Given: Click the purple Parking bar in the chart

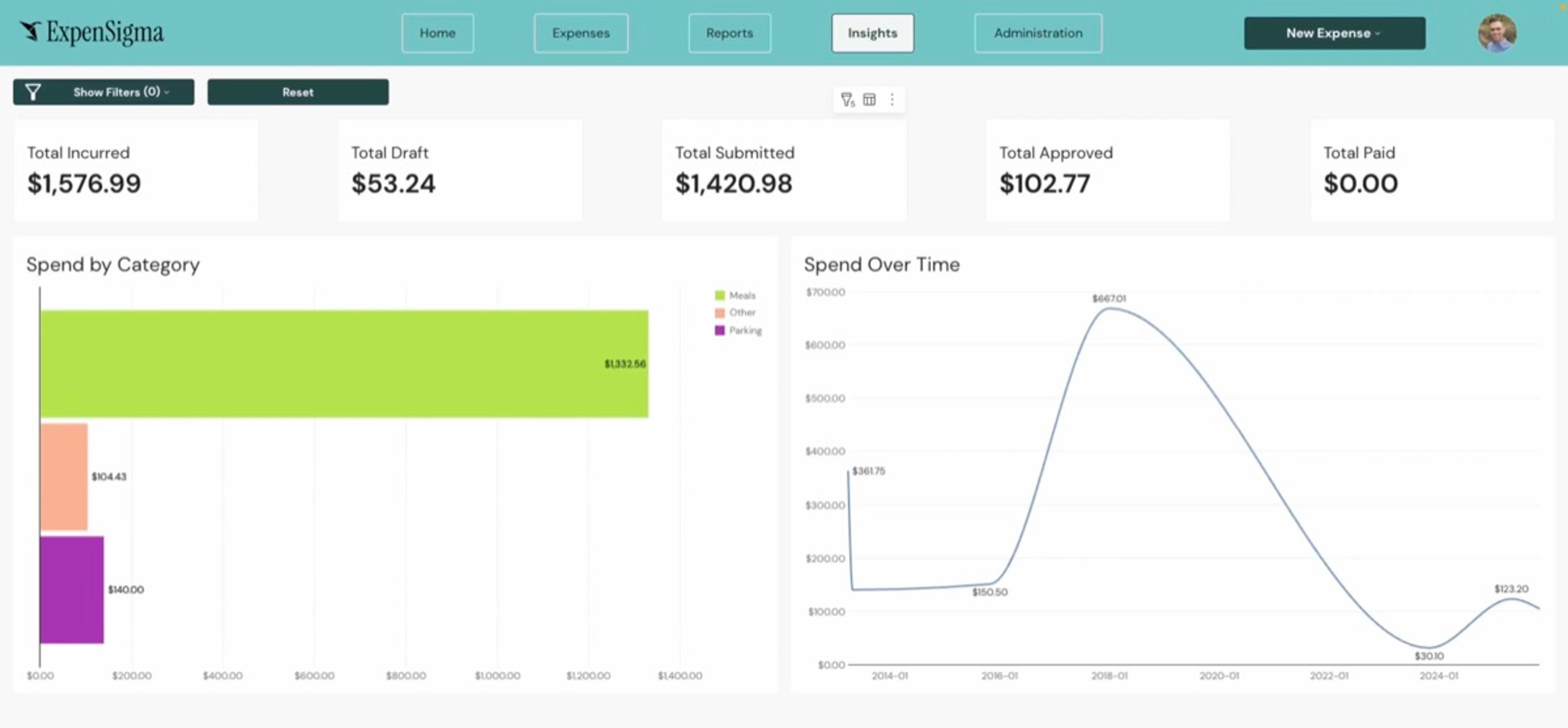Looking at the screenshot, I should click(72, 590).
